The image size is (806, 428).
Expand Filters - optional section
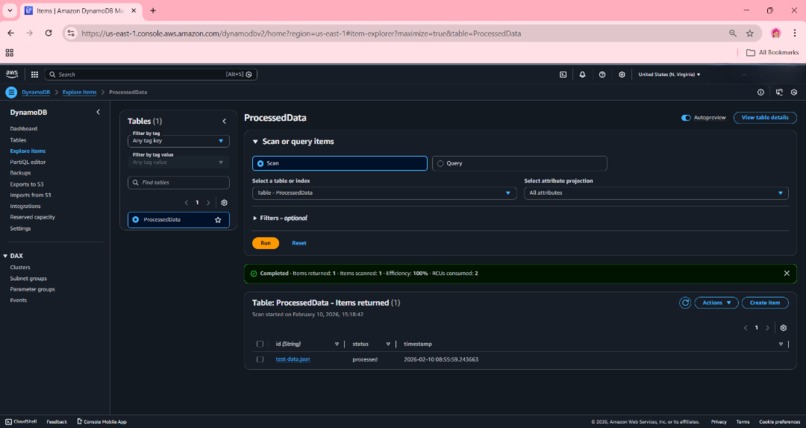pos(280,218)
